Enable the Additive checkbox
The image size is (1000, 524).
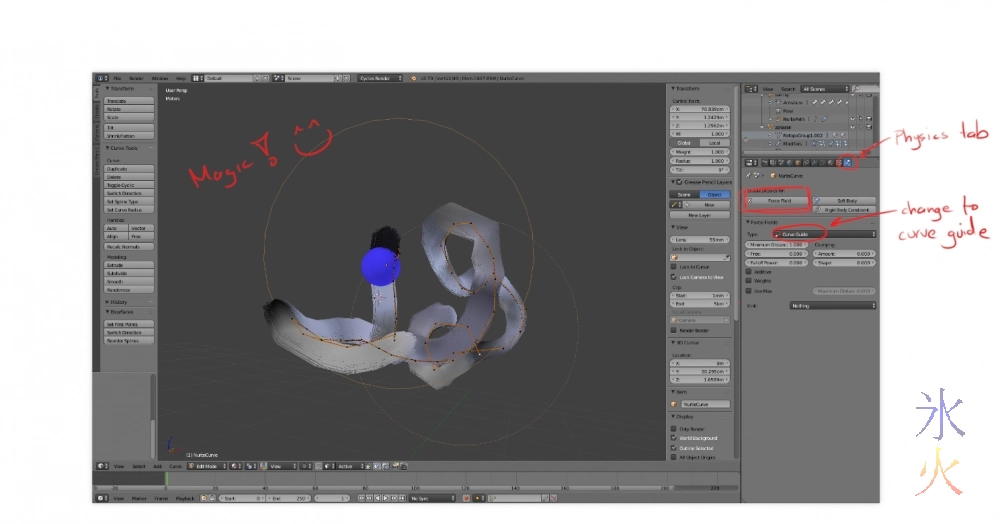tap(749, 271)
